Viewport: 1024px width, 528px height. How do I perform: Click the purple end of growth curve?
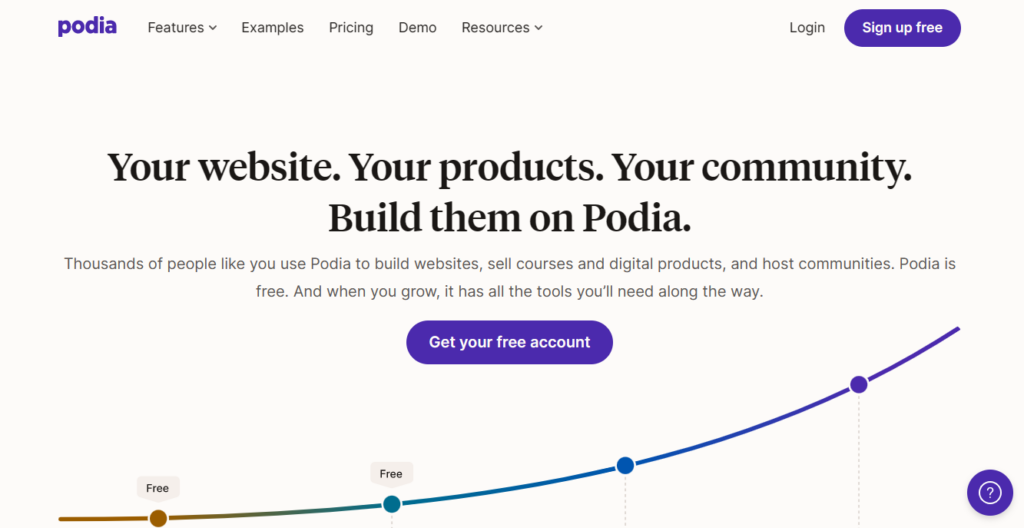[957, 329]
